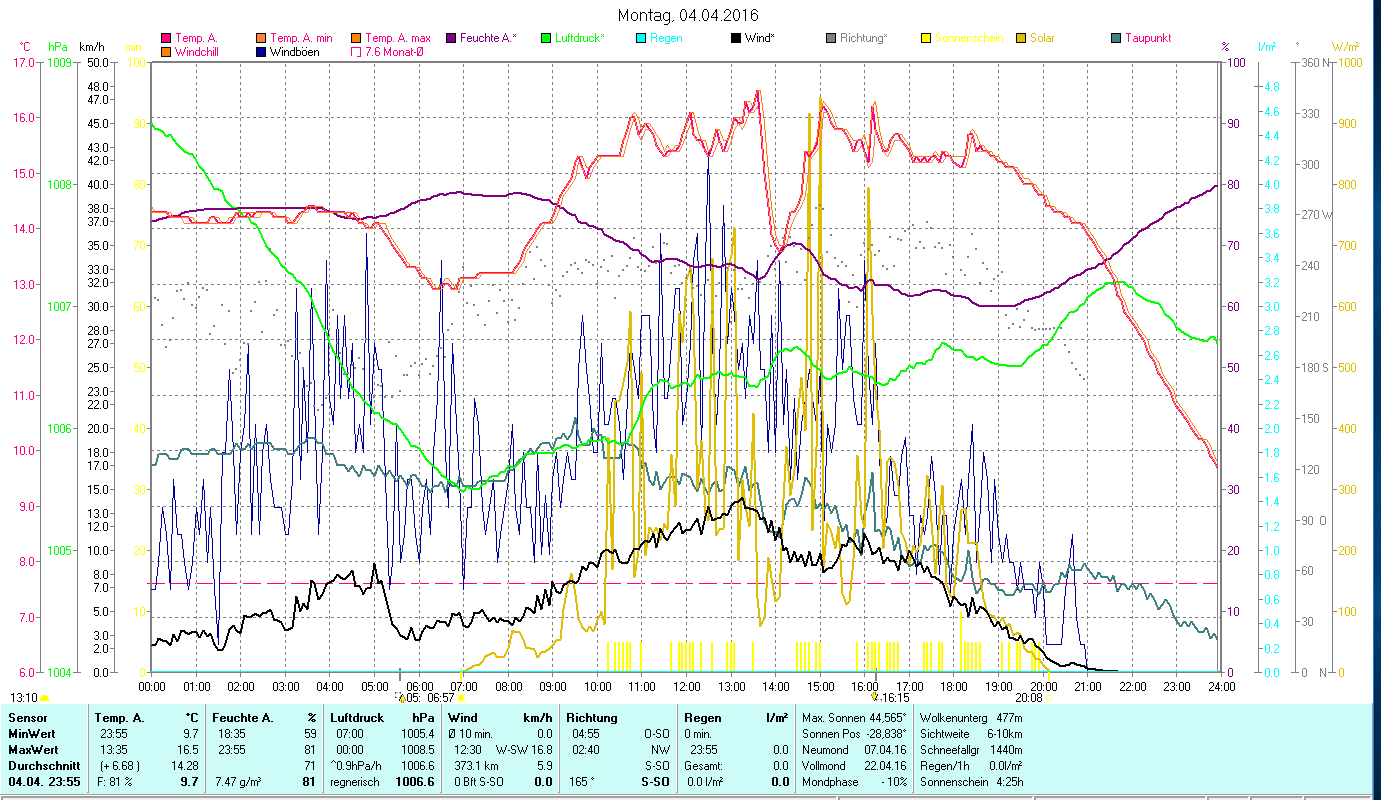The height and width of the screenshot is (800, 1381).
Task: Click the "Mondphase" label
Action: tap(830, 781)
